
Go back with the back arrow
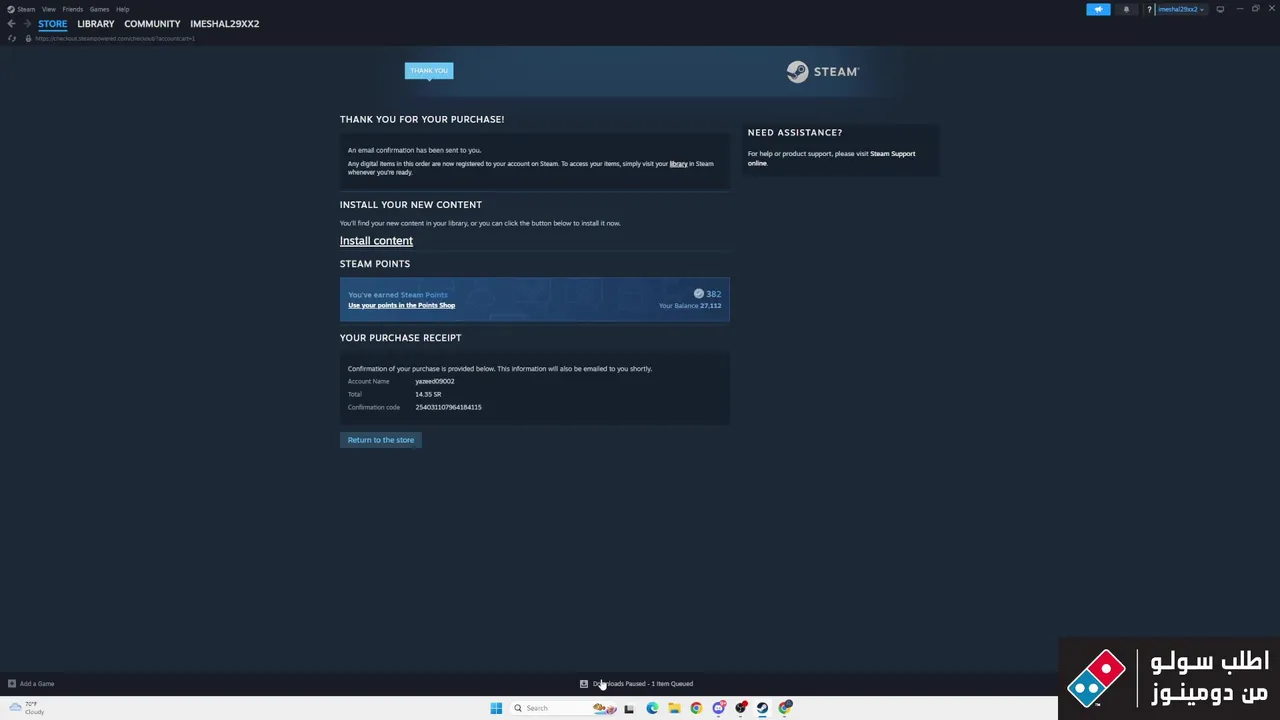[x=11, y=24]
